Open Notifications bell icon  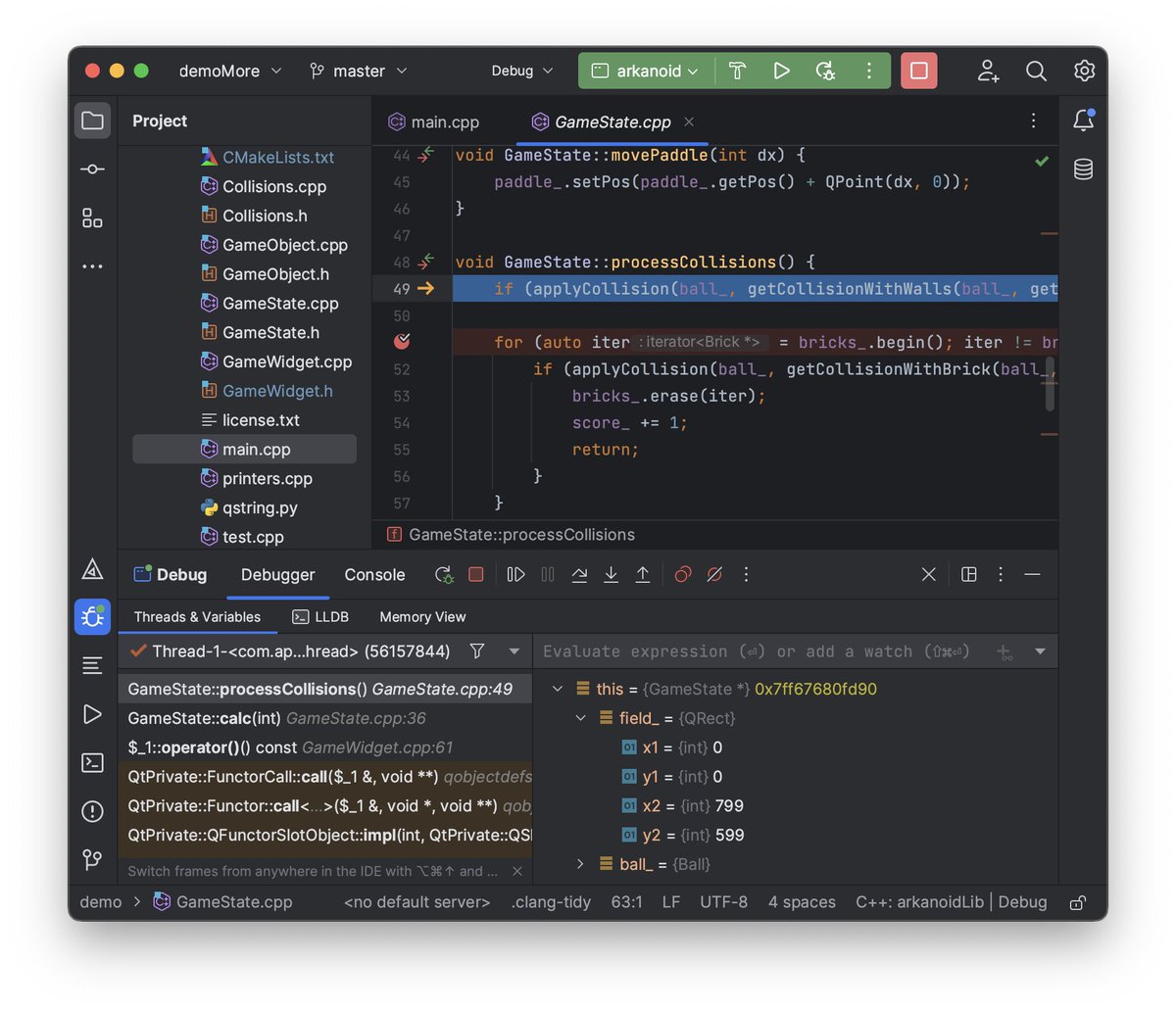click(x=1083, y=120)
